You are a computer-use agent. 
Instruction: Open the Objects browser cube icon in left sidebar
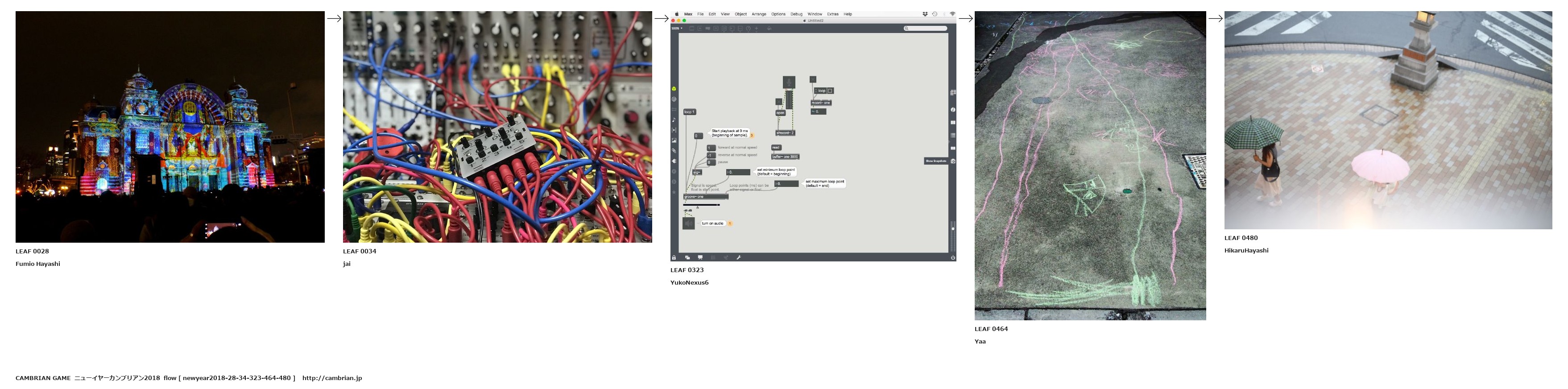pos(674,89)
